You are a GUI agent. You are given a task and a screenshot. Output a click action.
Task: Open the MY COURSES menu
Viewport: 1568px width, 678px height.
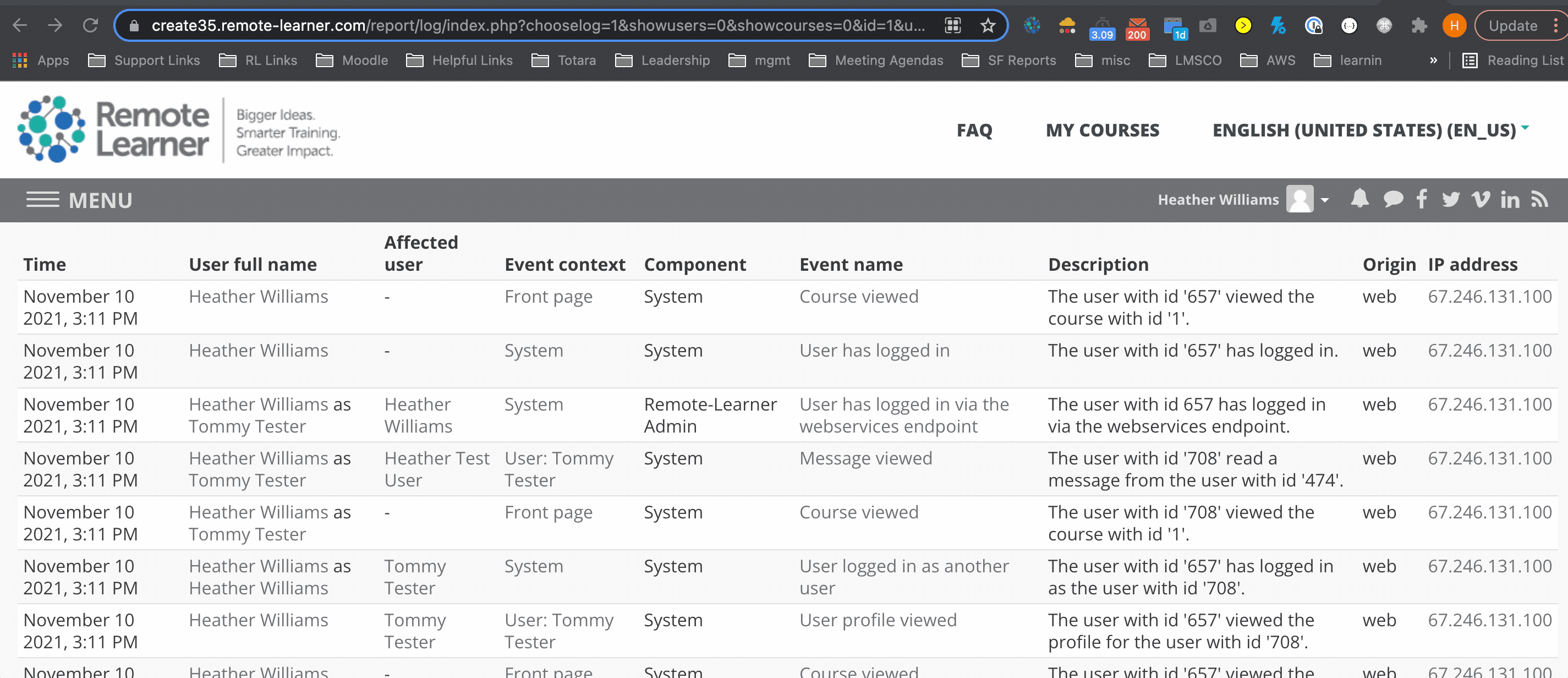[1103, 130]
